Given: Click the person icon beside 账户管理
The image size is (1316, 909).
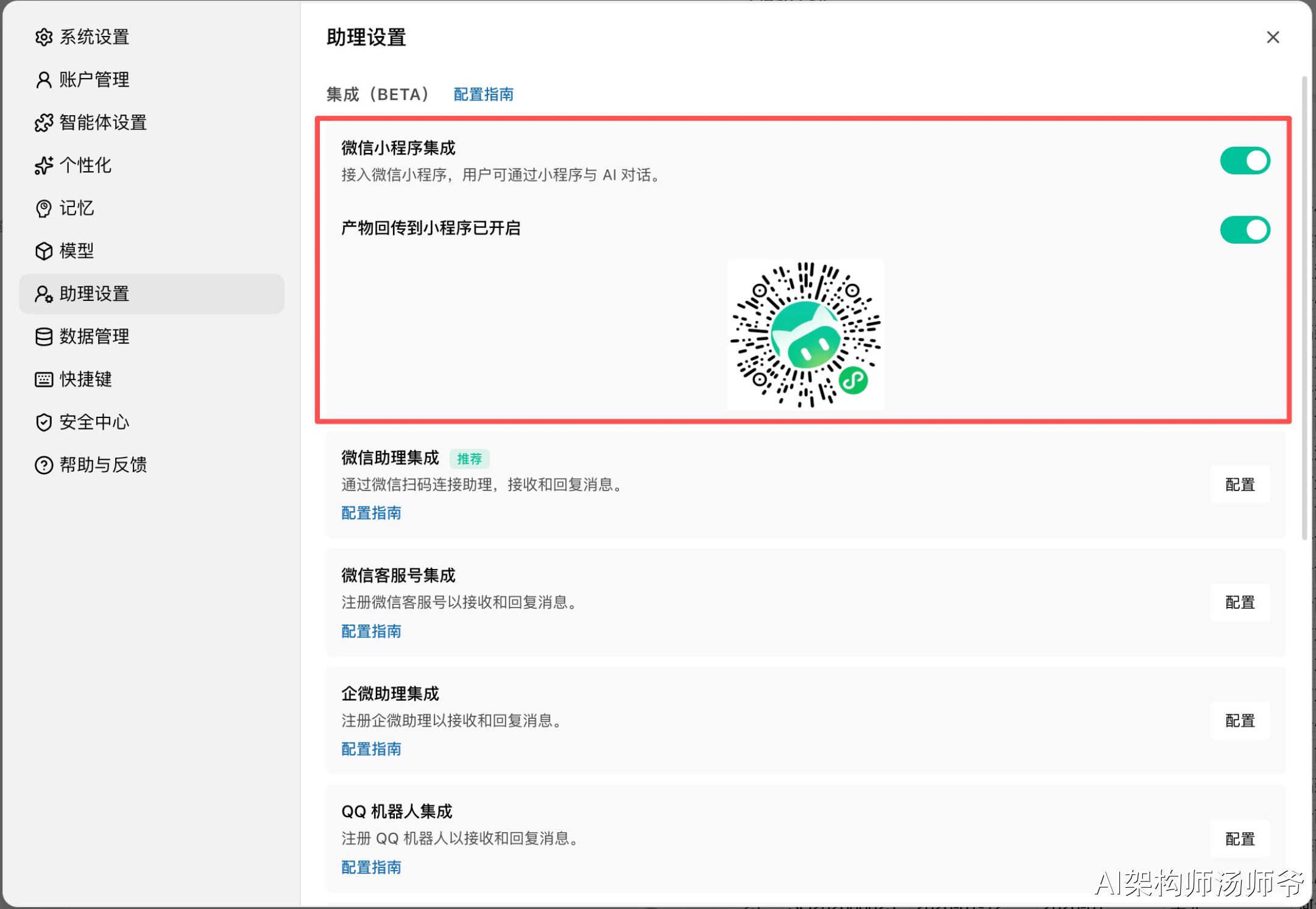Looking at the screenshot, I should 44,80.
